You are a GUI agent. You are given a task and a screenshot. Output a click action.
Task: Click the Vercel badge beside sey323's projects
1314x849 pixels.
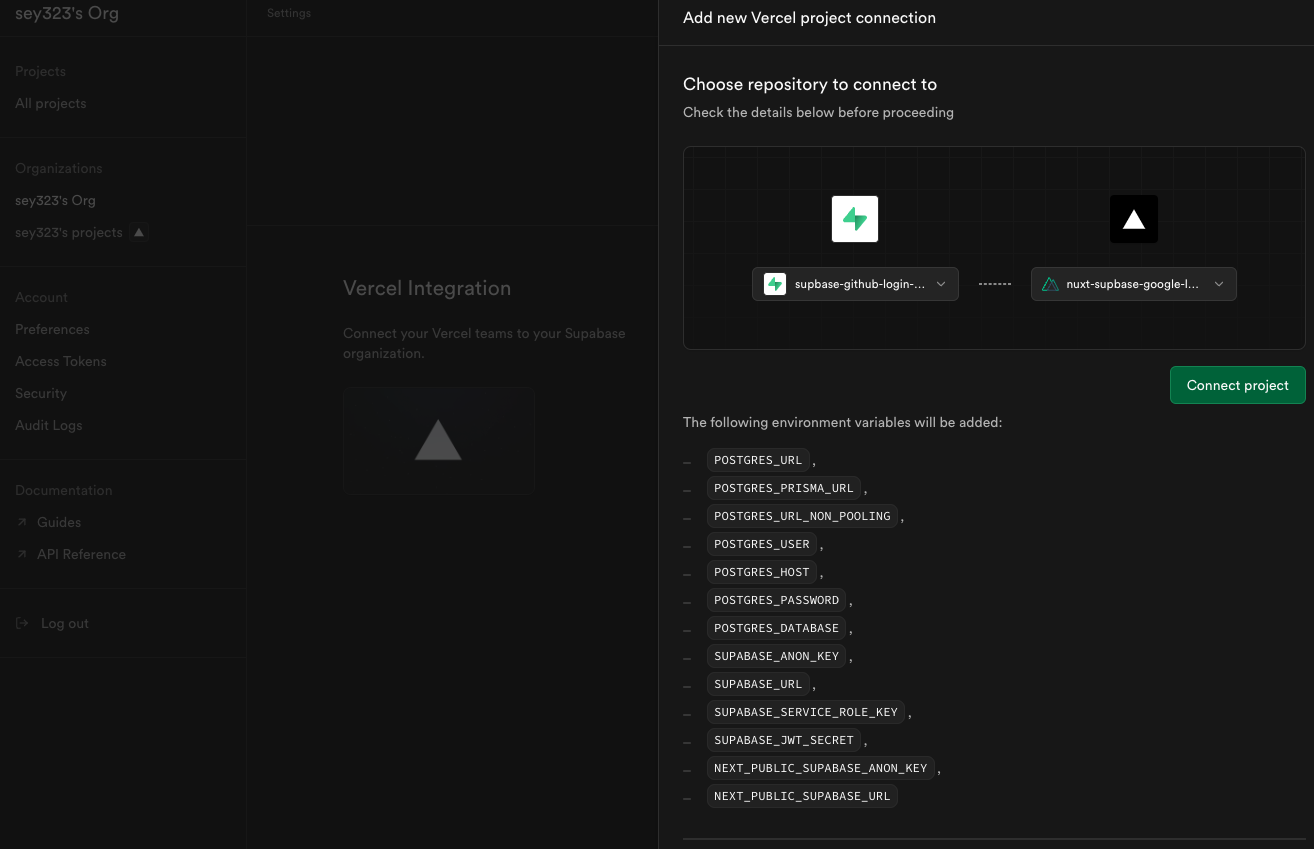click(x=139, y=232)
